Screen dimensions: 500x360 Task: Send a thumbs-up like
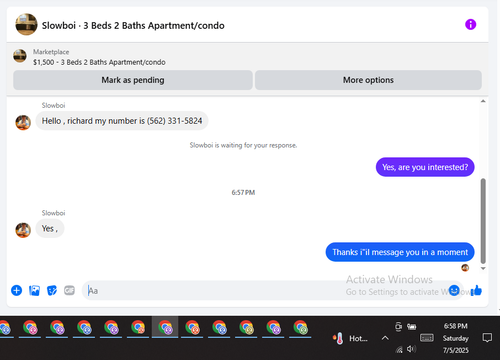click(476, 290)
